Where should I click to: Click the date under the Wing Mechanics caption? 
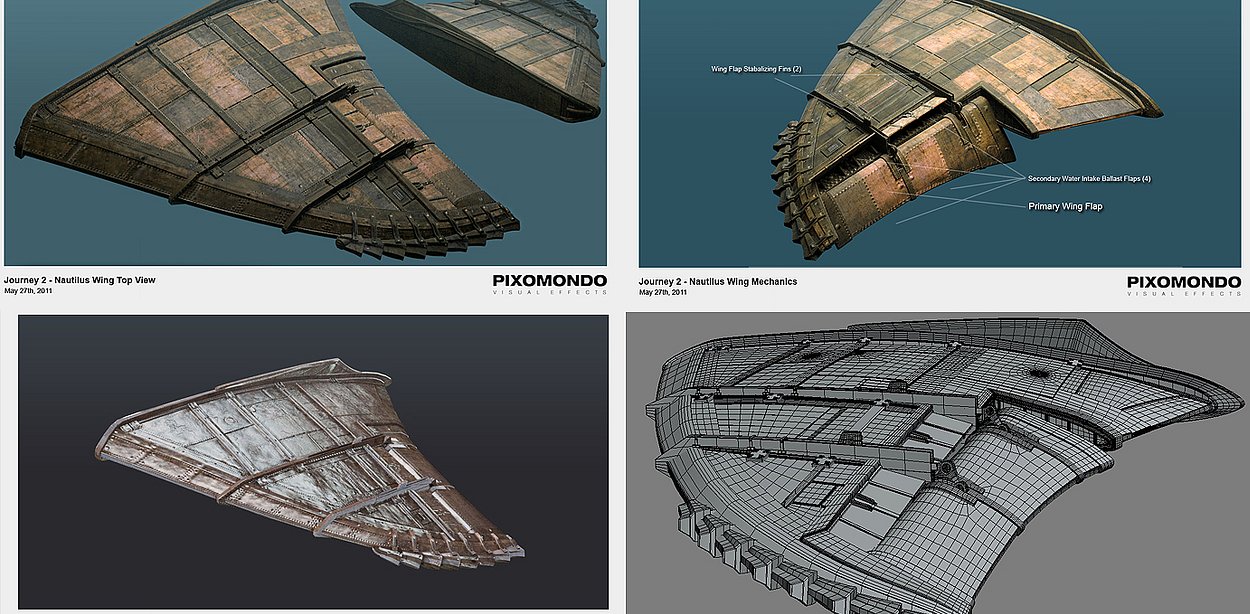(x=662, y=293)
